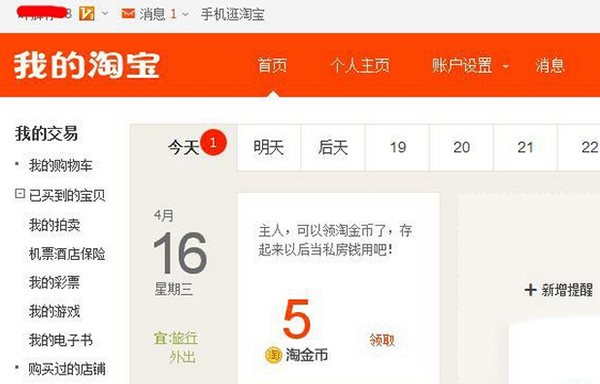Select the 20 date tab
This screenshot has height=384, width=600.
461,147
